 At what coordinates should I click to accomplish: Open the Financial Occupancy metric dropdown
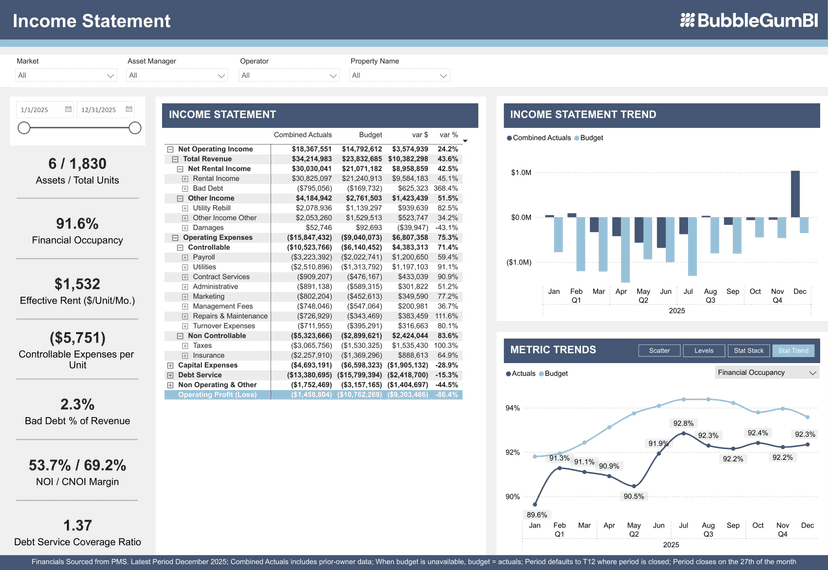click(x=767, y=372)
